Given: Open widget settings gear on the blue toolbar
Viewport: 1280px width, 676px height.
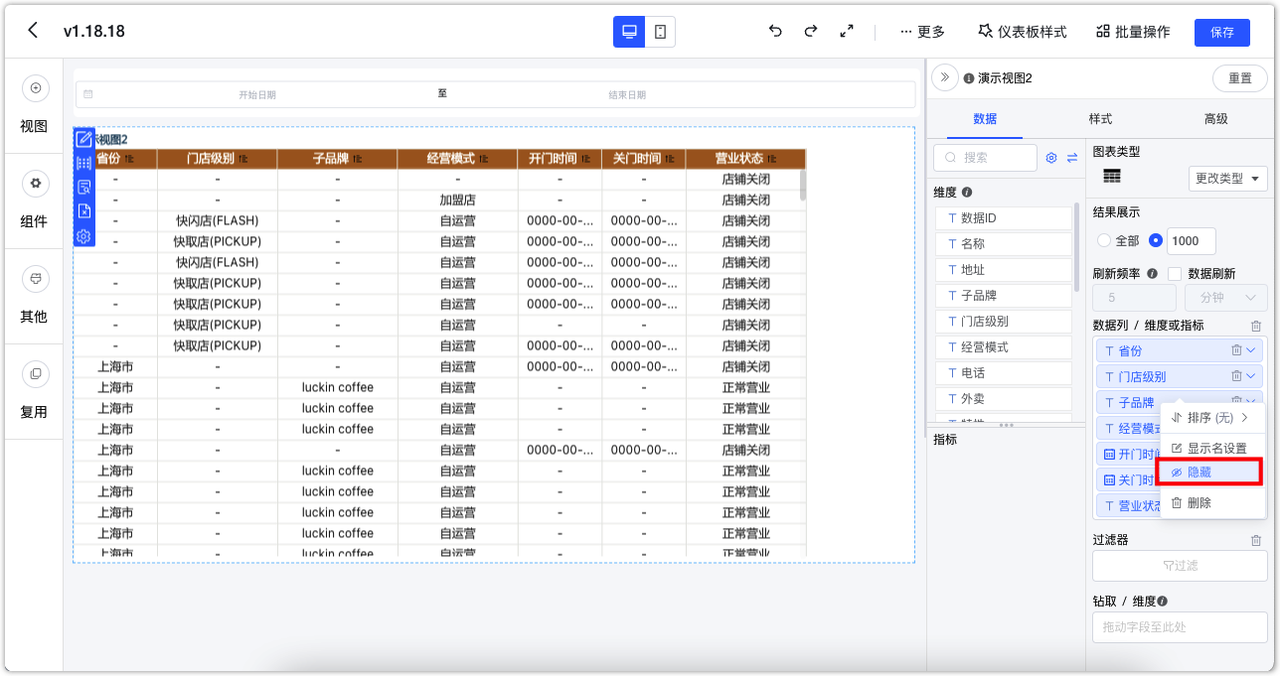Looking at the screenshot, I should (x=84, y=236).
